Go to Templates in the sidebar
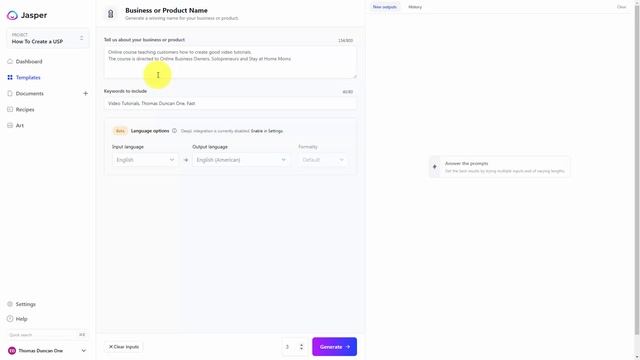The width and height of the screenshot is (640, 360). pyautogui.click(x=28, y=78)
